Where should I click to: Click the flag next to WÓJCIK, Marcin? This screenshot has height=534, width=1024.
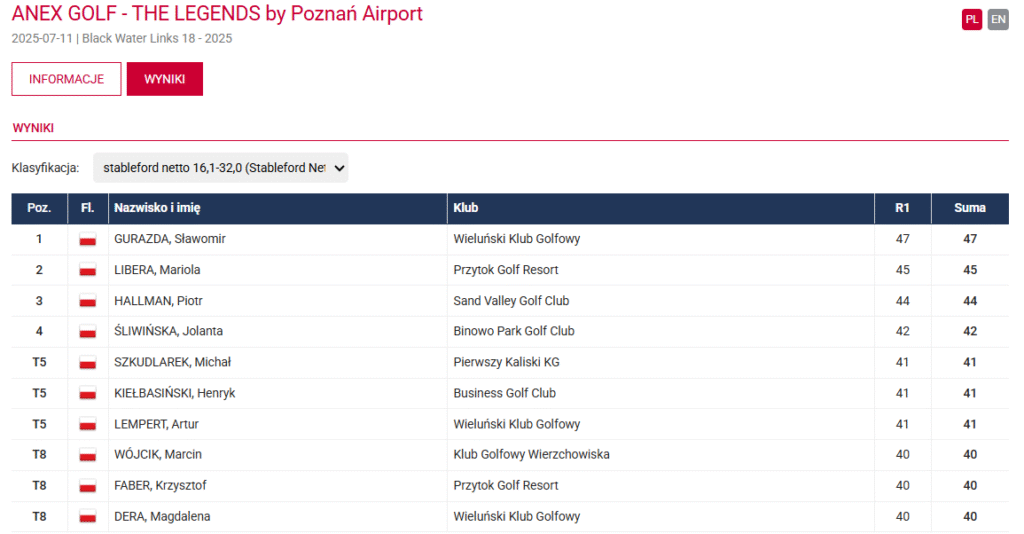pyautogui.click(x=87, y=455)
